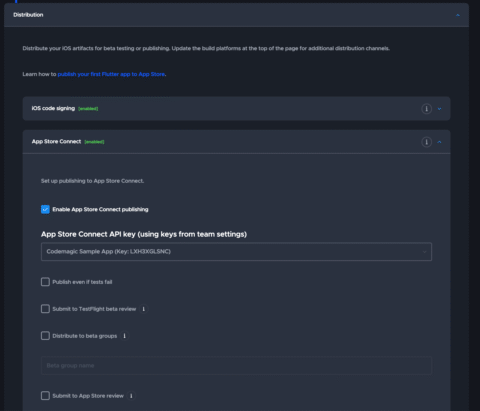The width and height of the screenshot is (480, 411).
Task: Click the iOS code signing title
Action: pos(53,108)
